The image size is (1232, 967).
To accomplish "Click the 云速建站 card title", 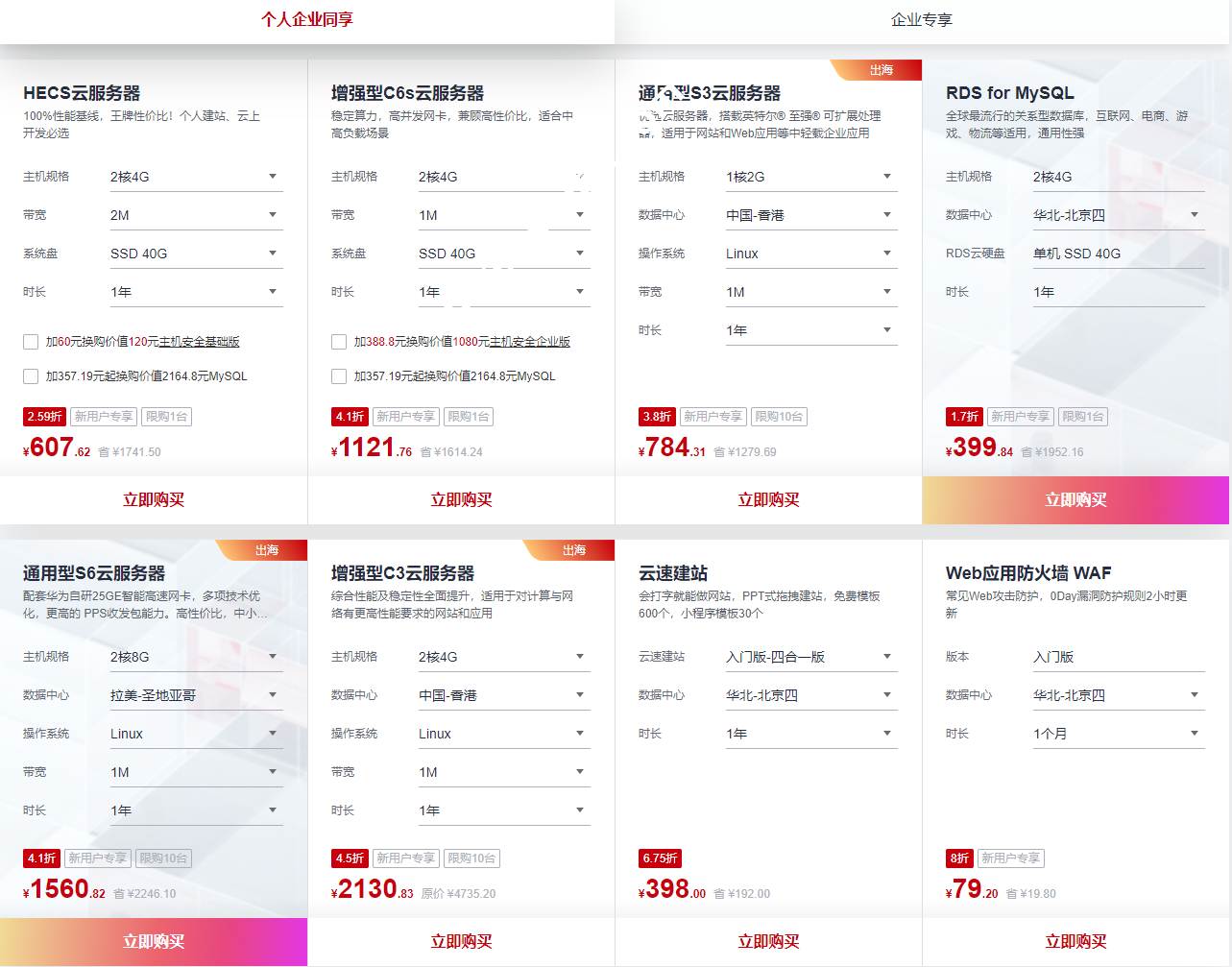I will coord(673,573).
